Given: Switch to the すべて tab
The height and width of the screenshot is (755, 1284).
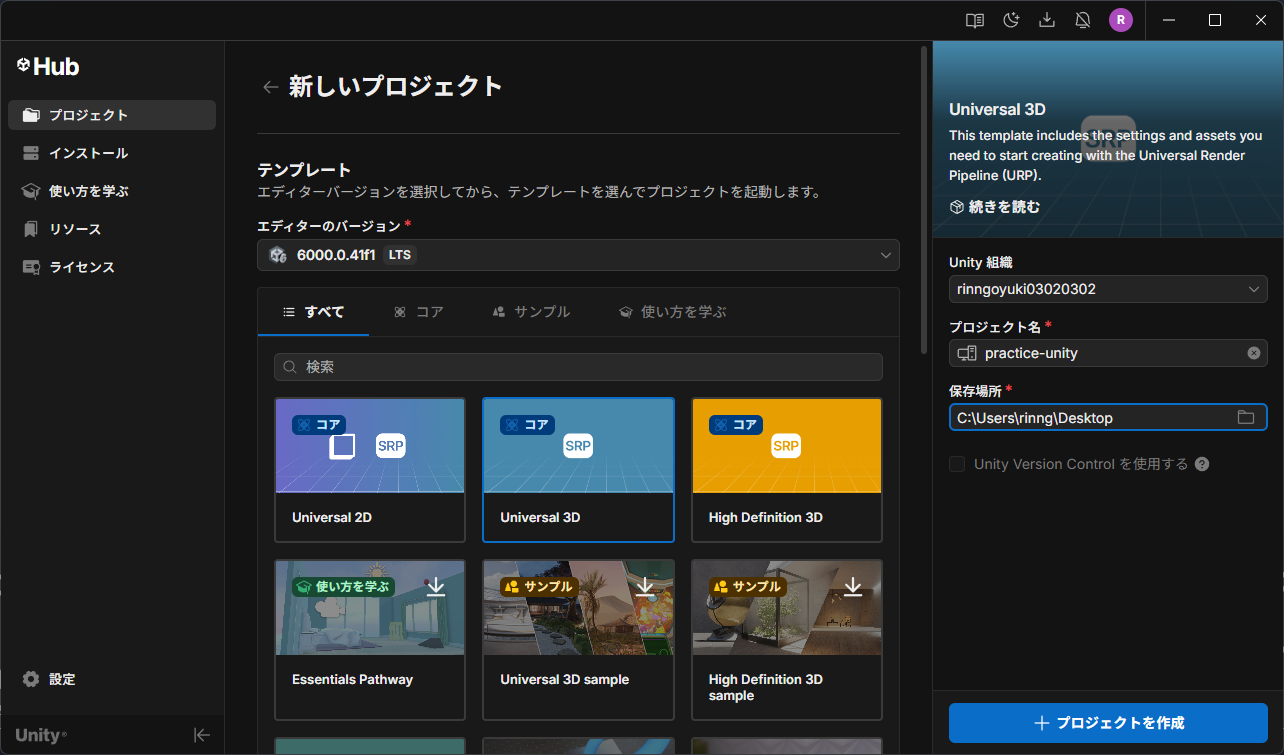Looking at the screenshot, I should (313, 312).
